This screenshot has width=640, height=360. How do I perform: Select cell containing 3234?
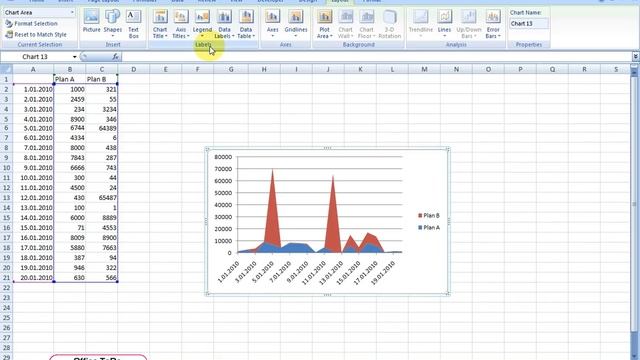[x=102, y=109]
